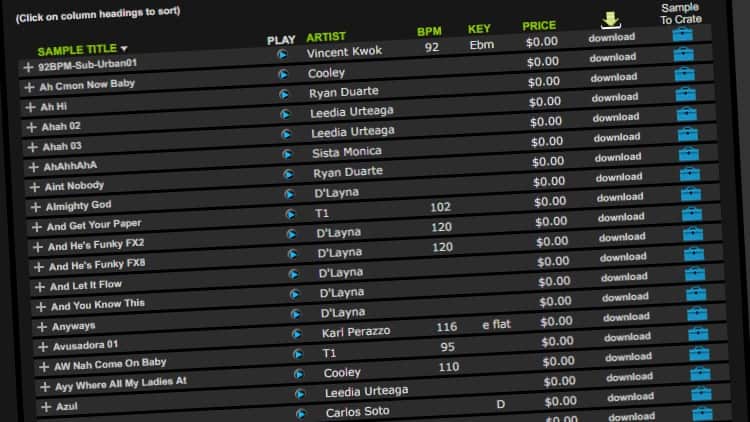This screenshot has height=422, width=750.
Task: Download the And He's Funky FX2 sample
Action: pyautogui.click(x=621, y=217)
